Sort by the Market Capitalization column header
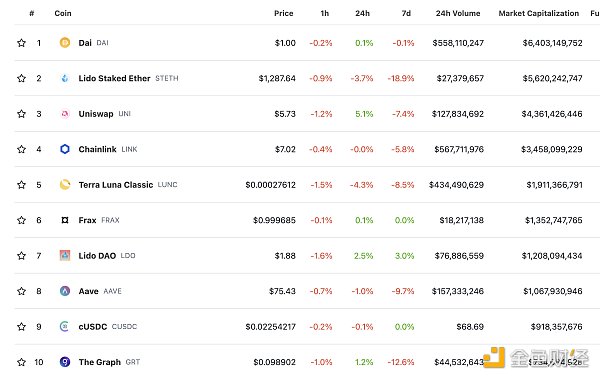 point(539,13)
